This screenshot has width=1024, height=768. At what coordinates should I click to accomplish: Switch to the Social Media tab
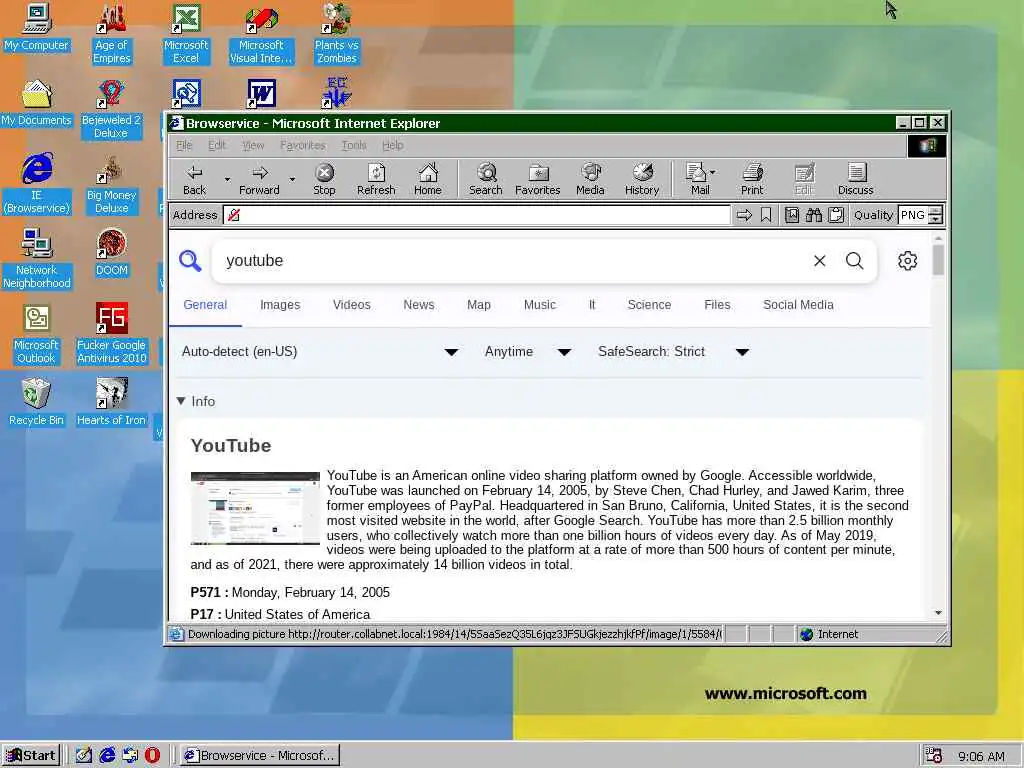(798, 304)
